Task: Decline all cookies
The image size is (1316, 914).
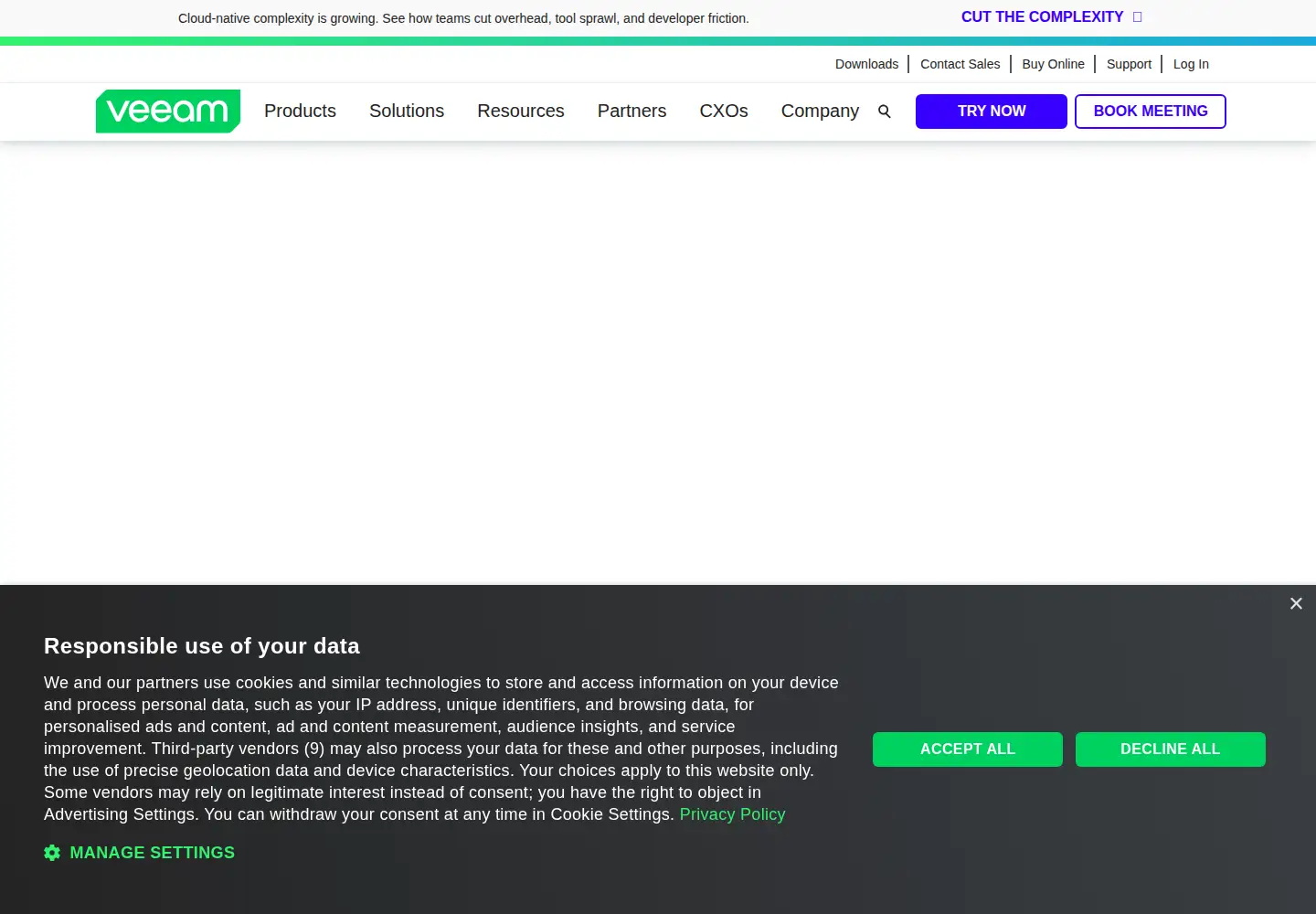Action: 1171,749
